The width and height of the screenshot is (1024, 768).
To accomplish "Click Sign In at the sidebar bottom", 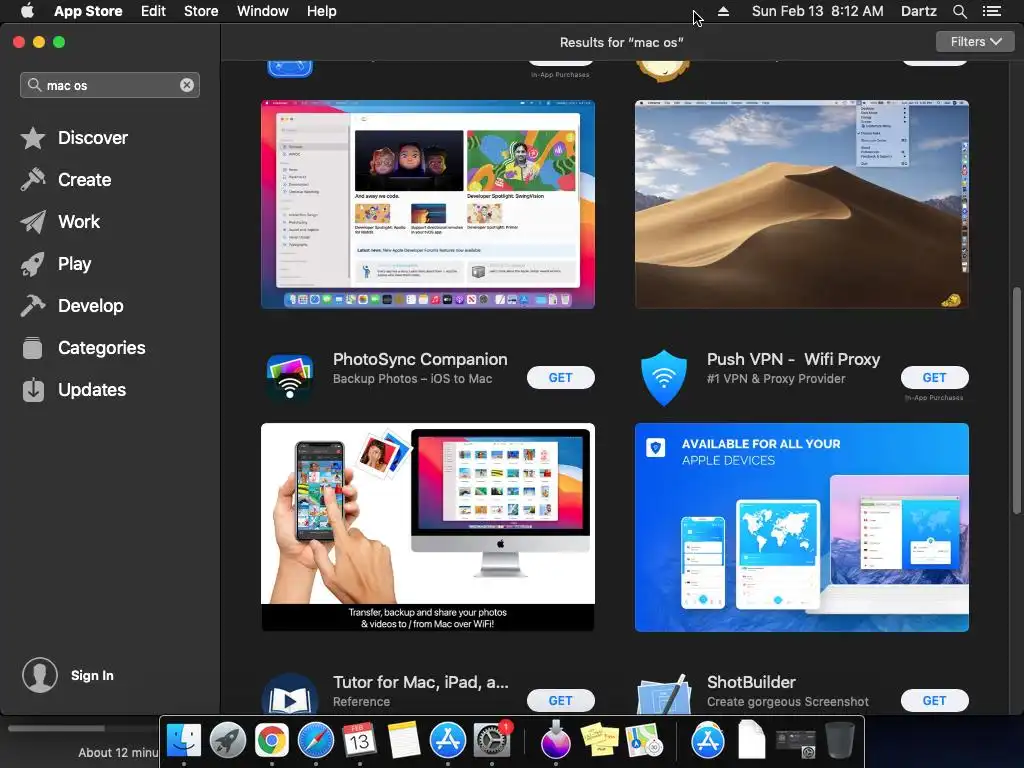I will coord(92,675).
